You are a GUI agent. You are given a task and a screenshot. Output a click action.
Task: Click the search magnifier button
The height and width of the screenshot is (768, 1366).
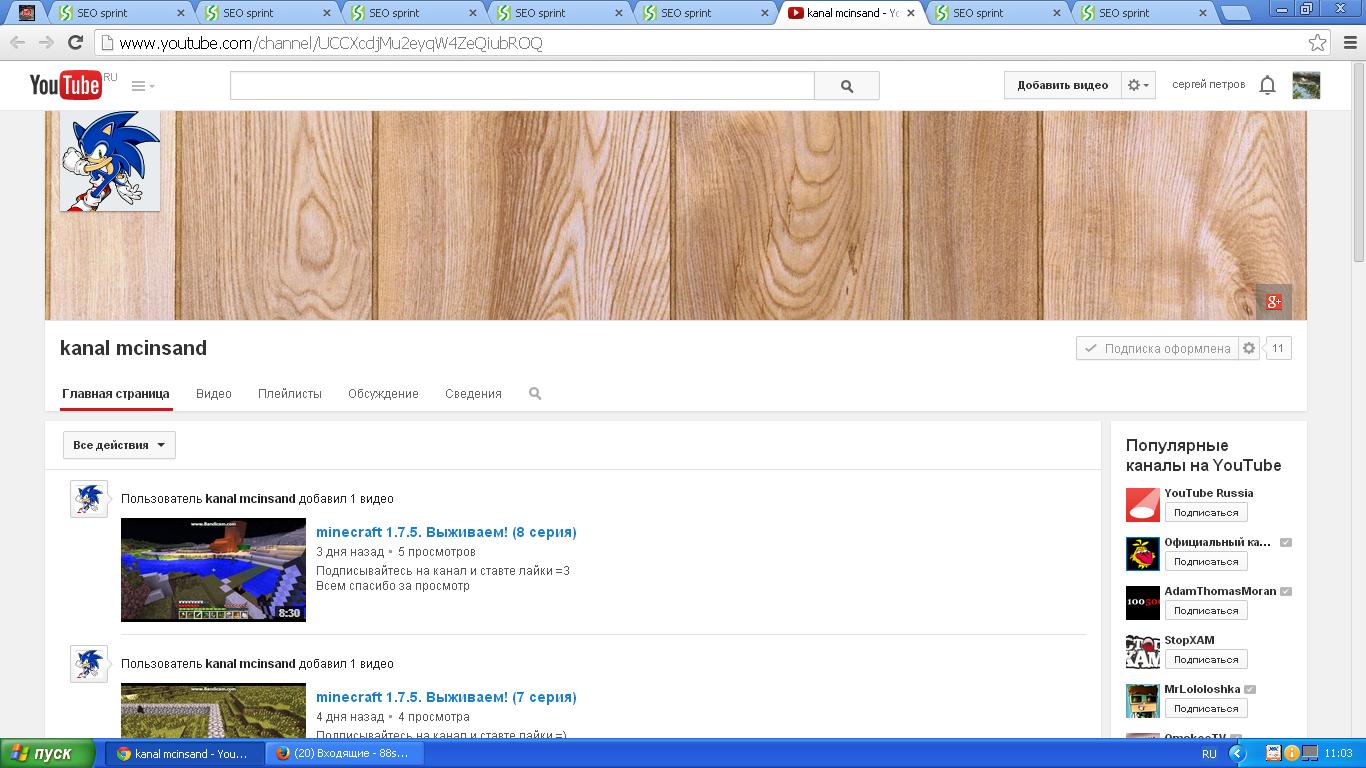(847, 86)
